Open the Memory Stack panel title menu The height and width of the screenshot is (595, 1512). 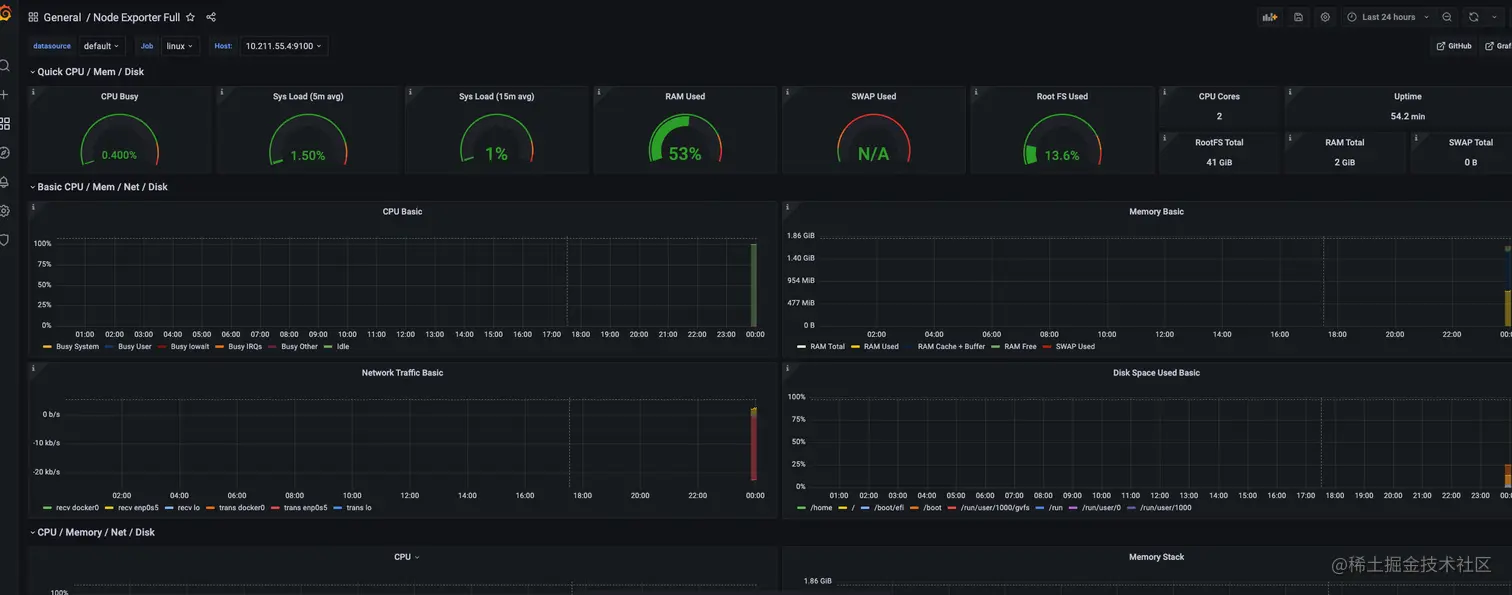click(x=1156, y=557)
